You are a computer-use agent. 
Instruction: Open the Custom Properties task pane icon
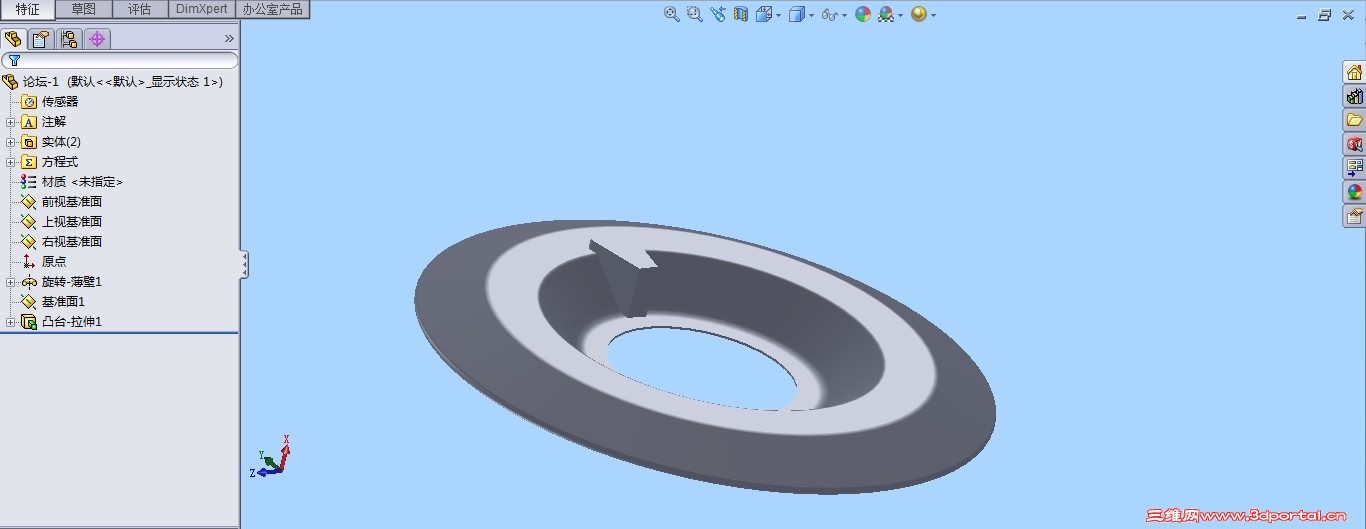pyautogui.click(x=1354, y=215)
